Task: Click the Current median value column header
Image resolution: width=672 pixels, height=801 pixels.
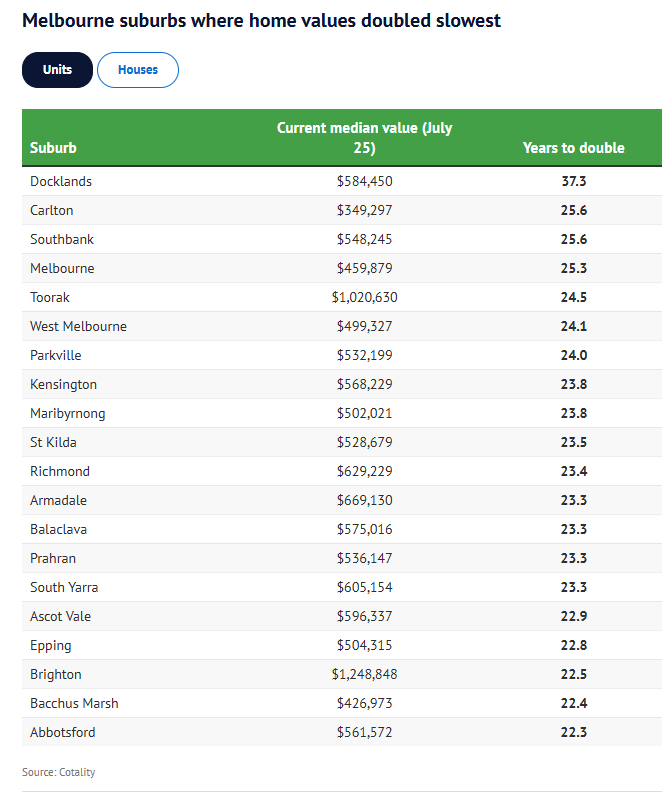Action: 364,138
